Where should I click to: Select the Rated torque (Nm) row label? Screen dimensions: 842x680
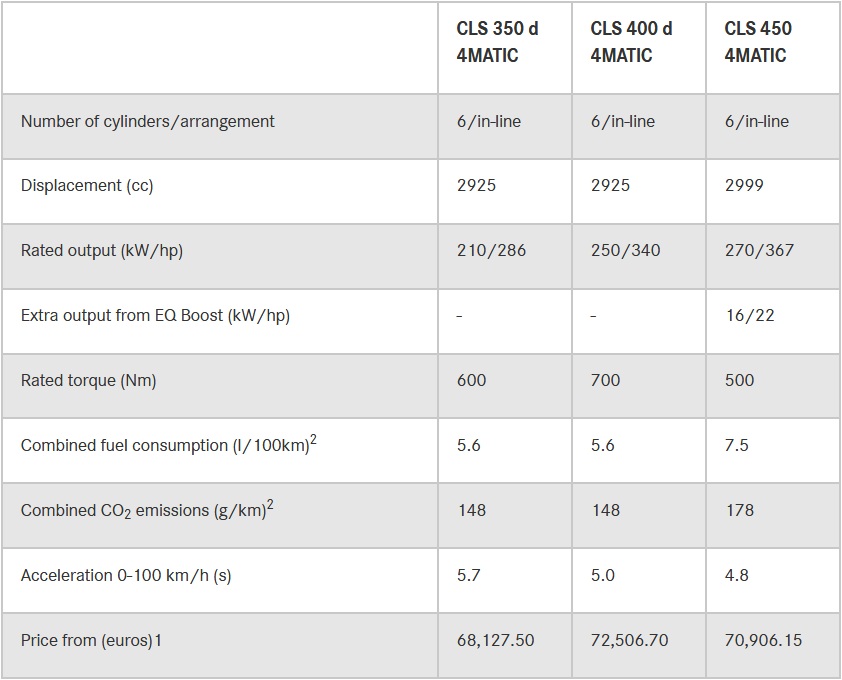click(89, 380)
